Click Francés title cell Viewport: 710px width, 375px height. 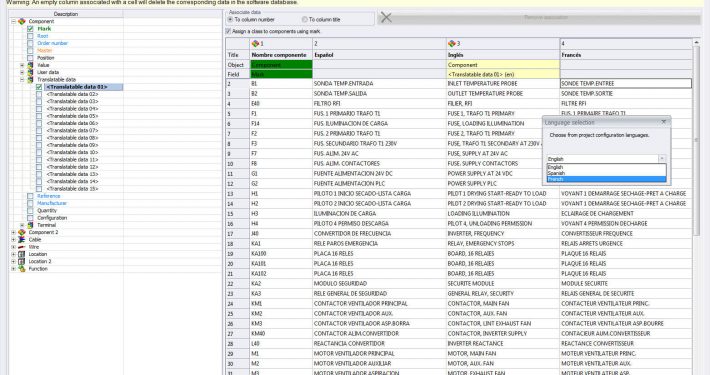pos(626,55)
